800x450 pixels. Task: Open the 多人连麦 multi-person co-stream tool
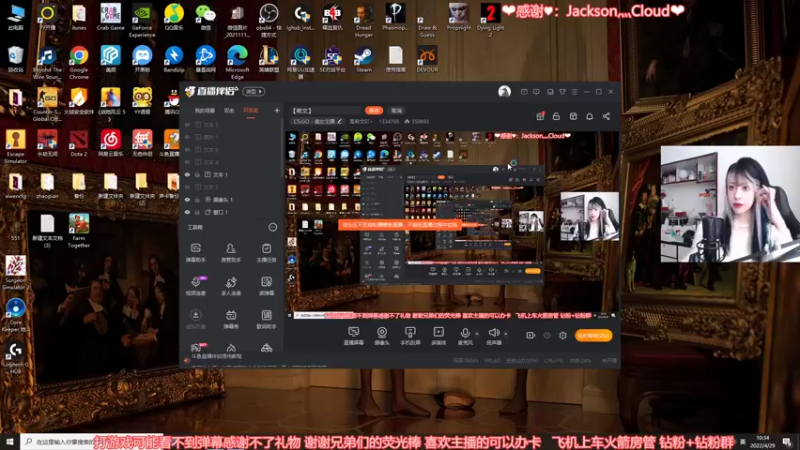tap(231, 286)
